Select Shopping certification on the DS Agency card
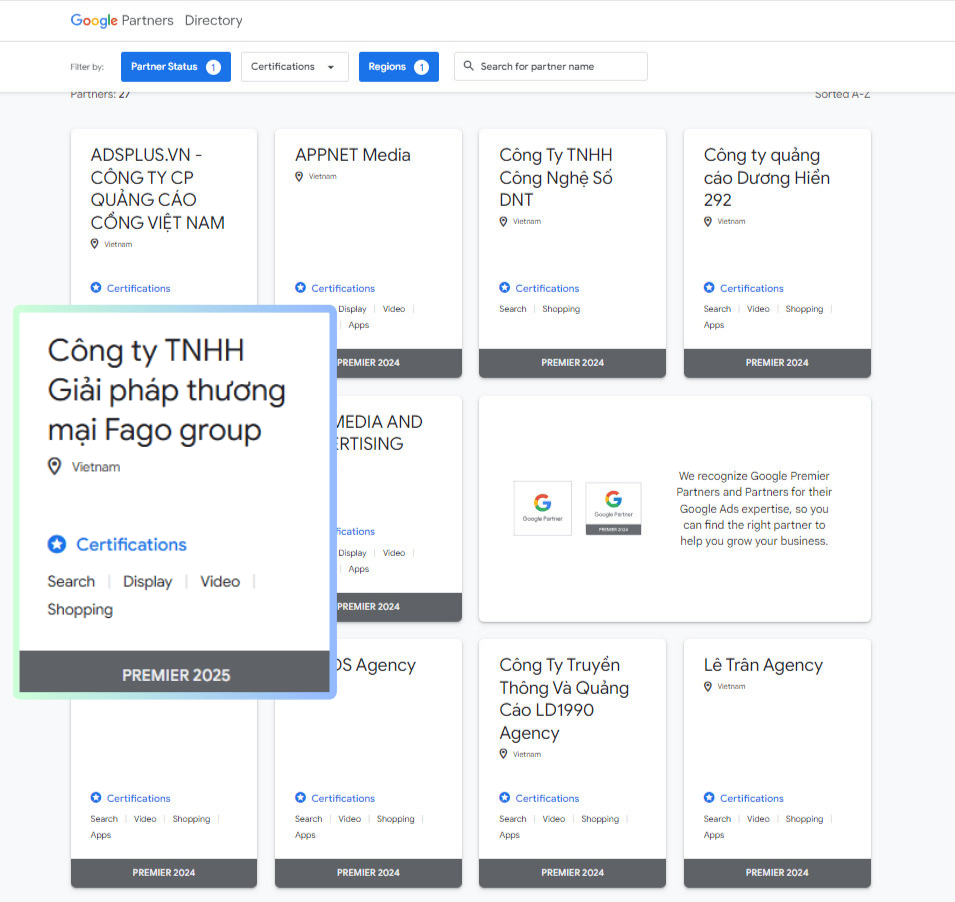The width and height of the screenshot is (955, 902). pyautogui.click(x=395, y=819)
